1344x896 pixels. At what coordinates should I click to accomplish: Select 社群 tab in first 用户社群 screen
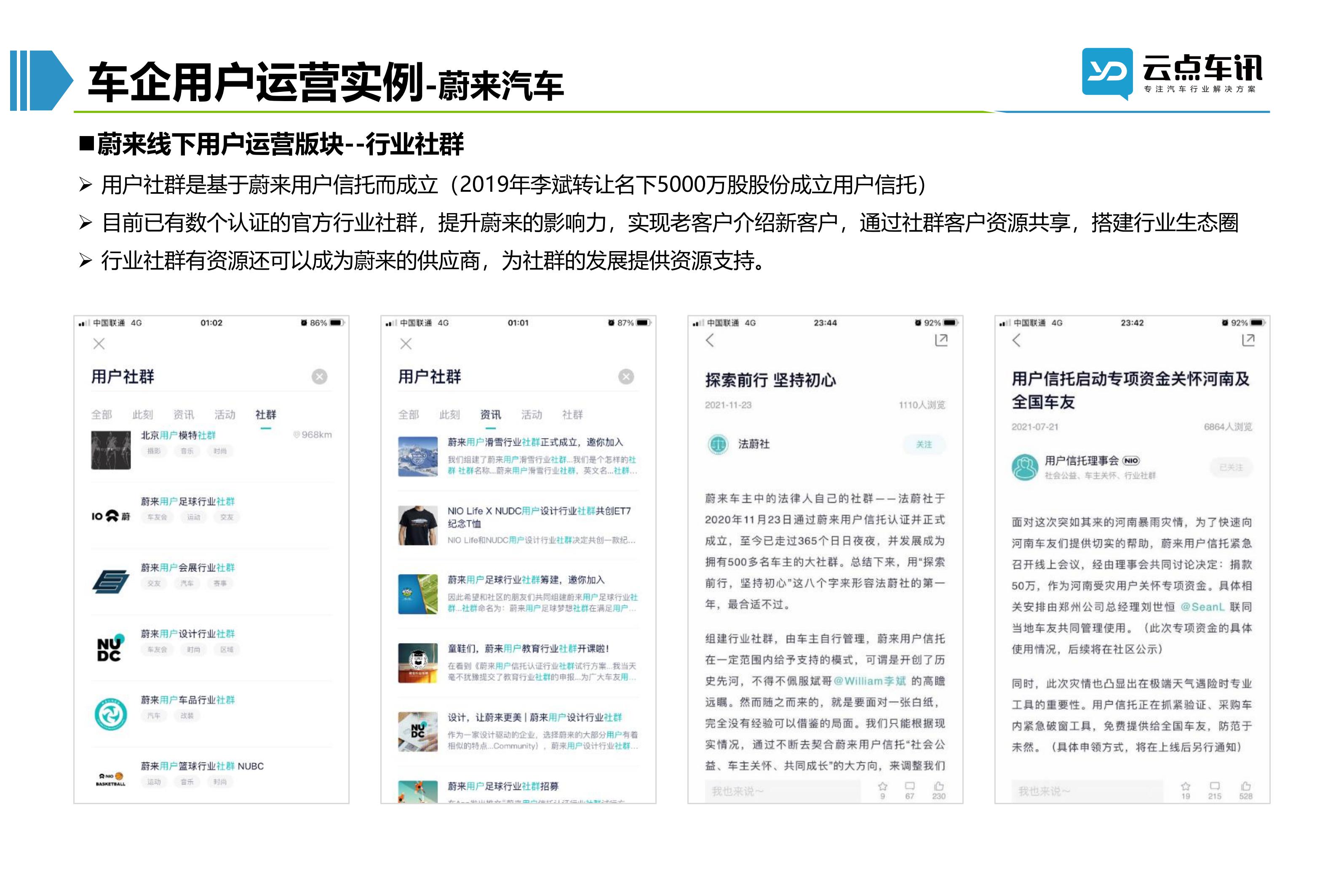click(x=266, y=414)
